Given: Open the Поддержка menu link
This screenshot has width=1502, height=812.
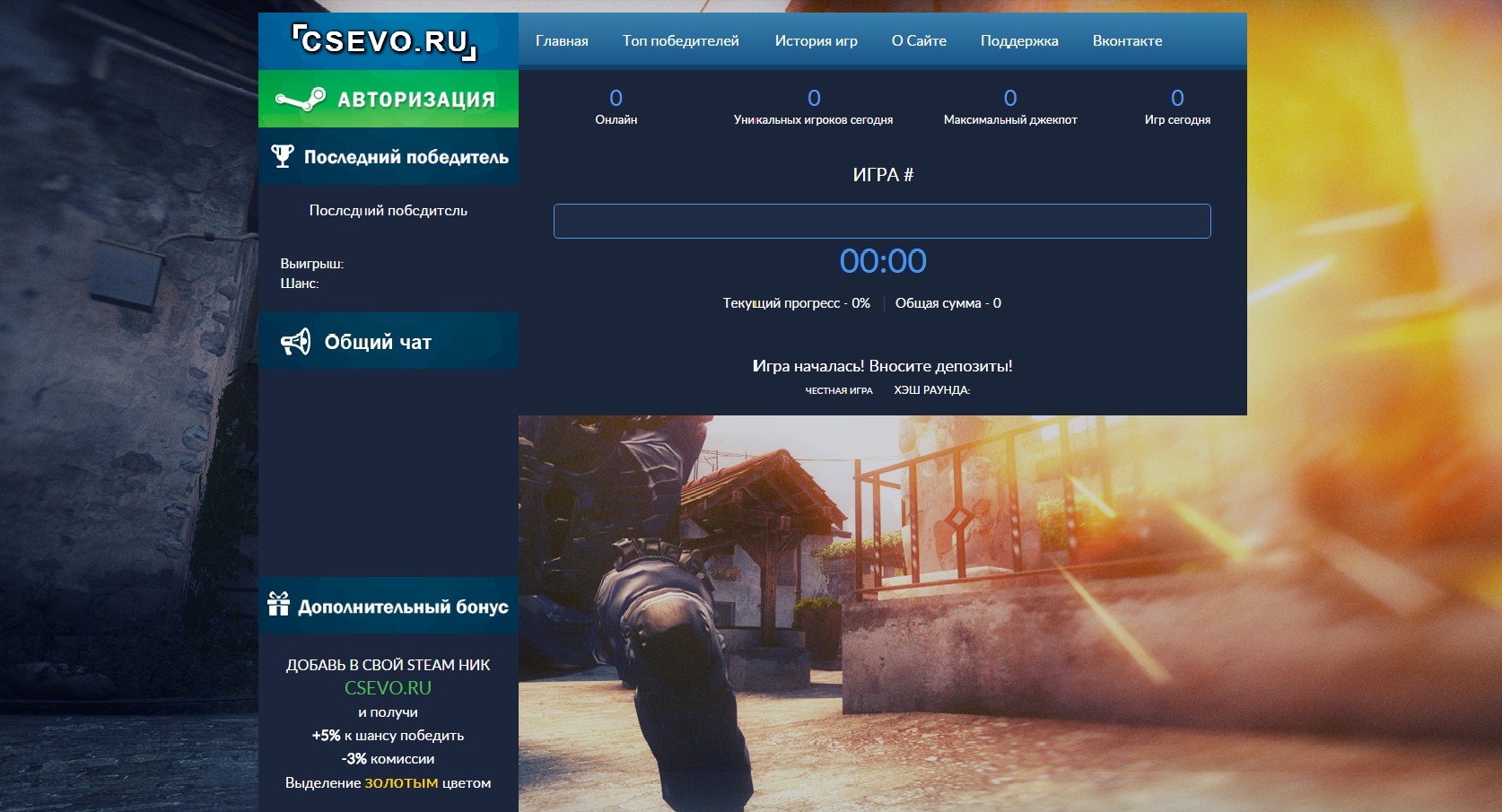Looking at the screenshot, I should click(1019, 41).
